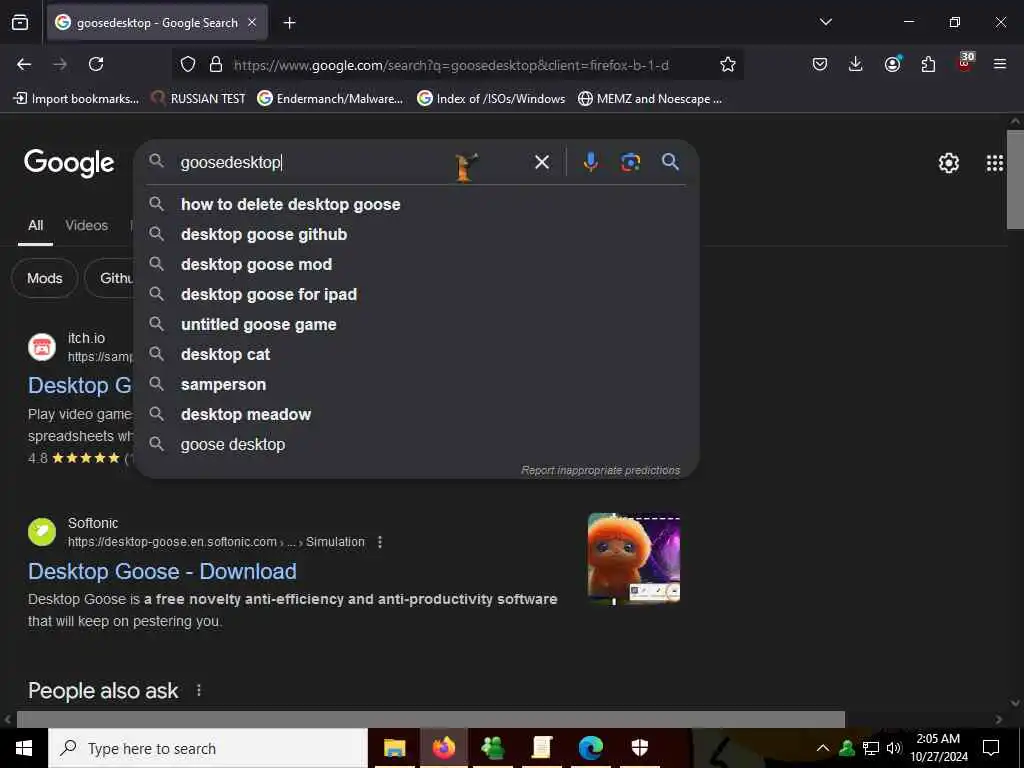
Task: Choose suggestion desktop goose for ipad
Action: (416, 295)
